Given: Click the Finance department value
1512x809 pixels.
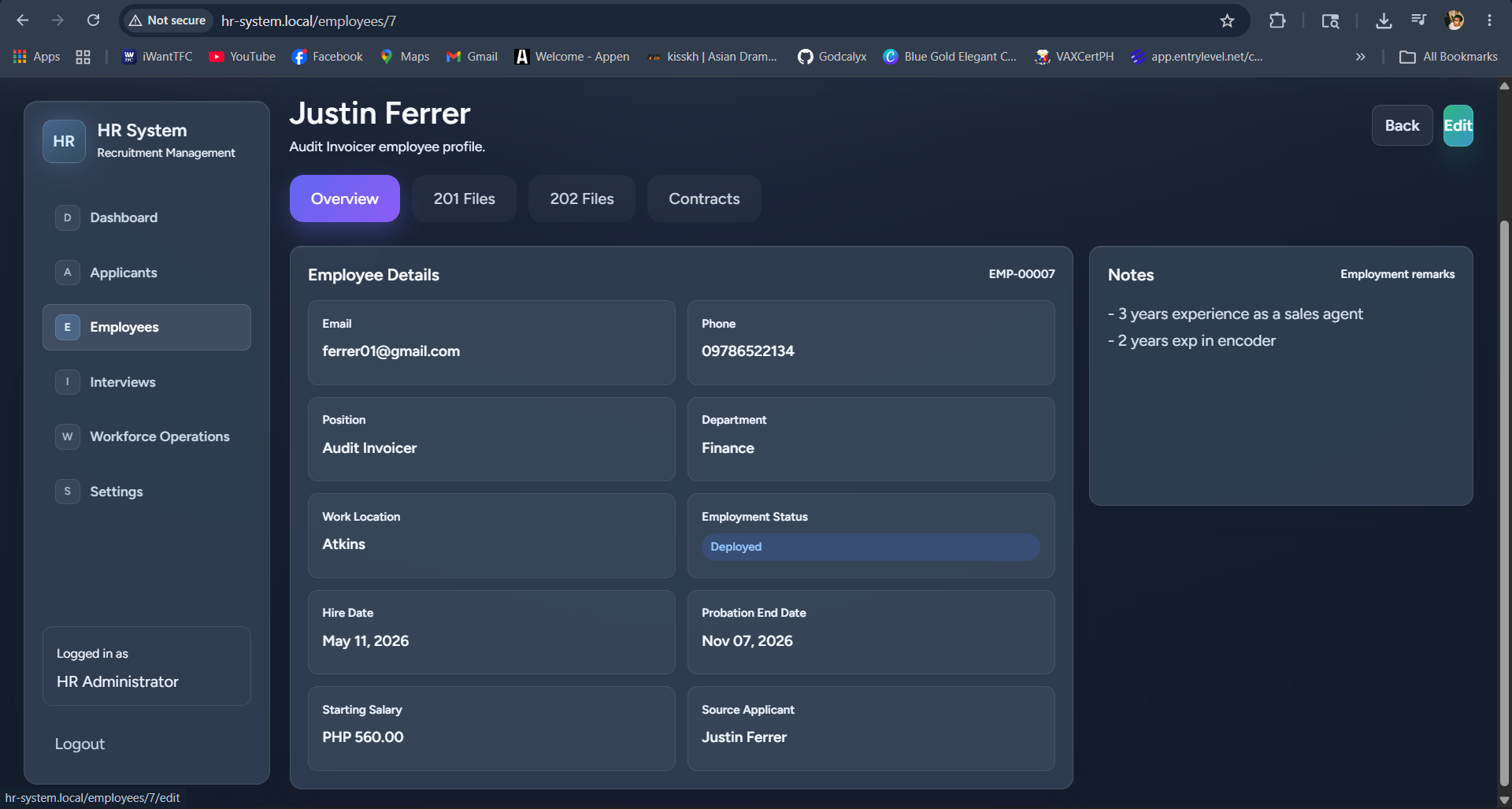Looking at the screenshot, I should point(728,448).
